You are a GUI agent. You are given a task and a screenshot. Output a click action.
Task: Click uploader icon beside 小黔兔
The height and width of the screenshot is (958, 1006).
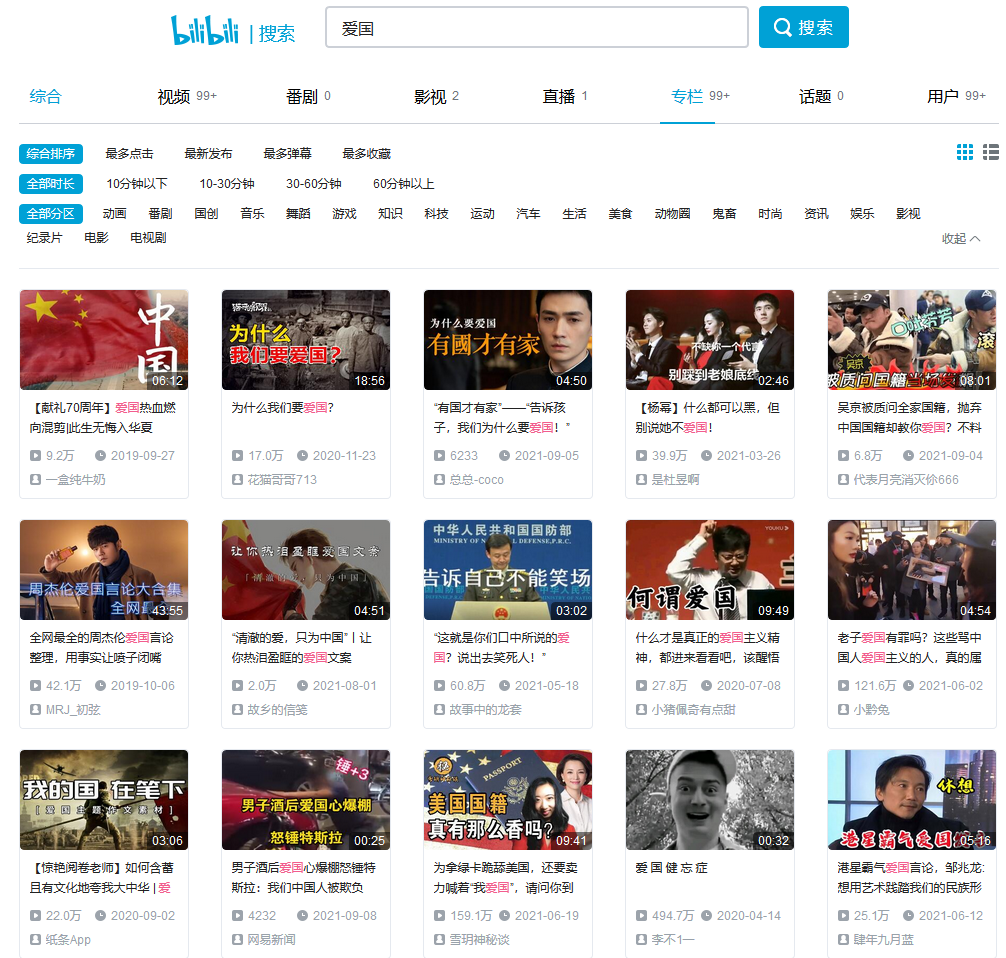click(x=844, y=710)
